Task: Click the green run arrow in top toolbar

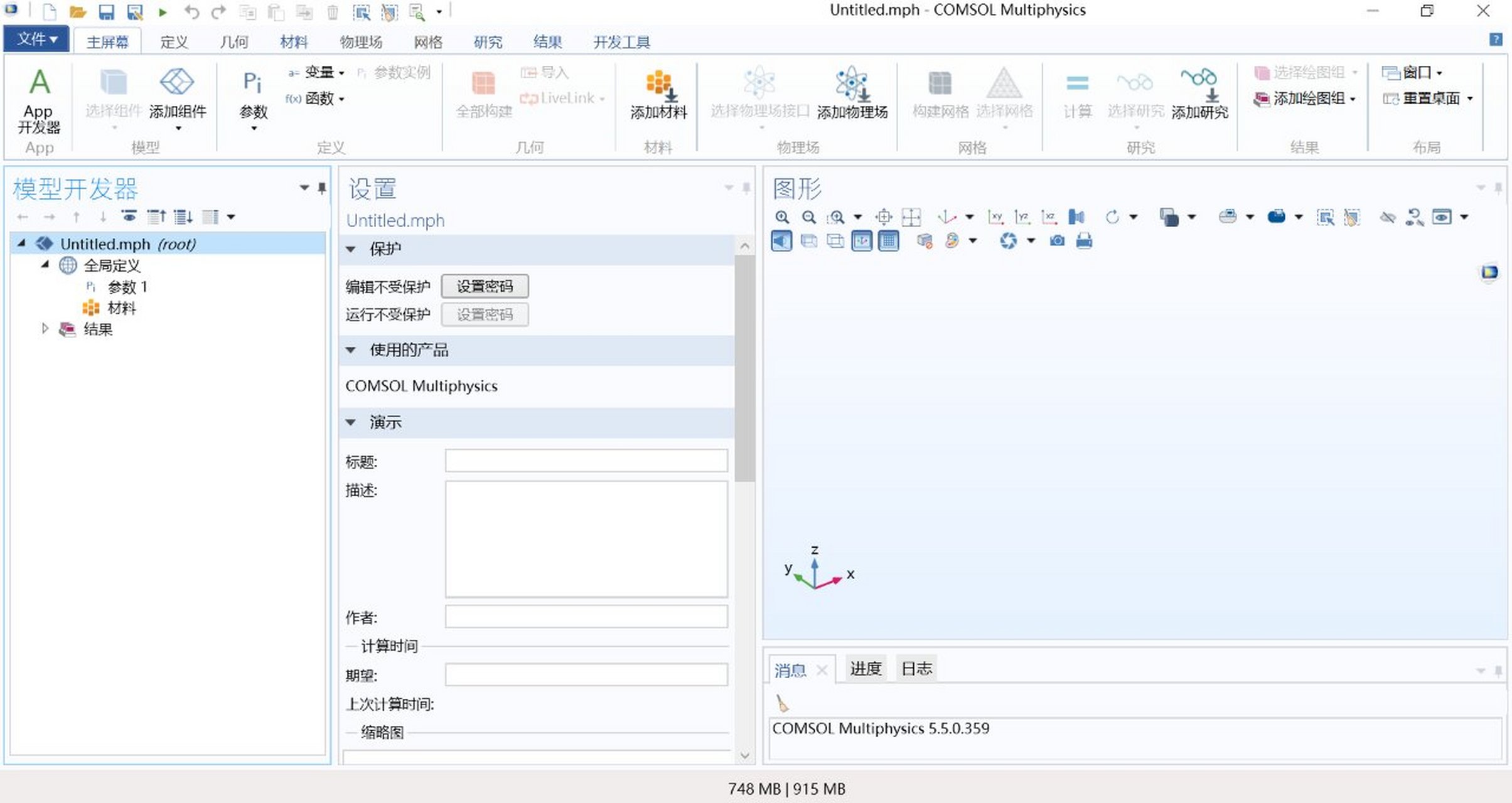Action: coord(163,12)
